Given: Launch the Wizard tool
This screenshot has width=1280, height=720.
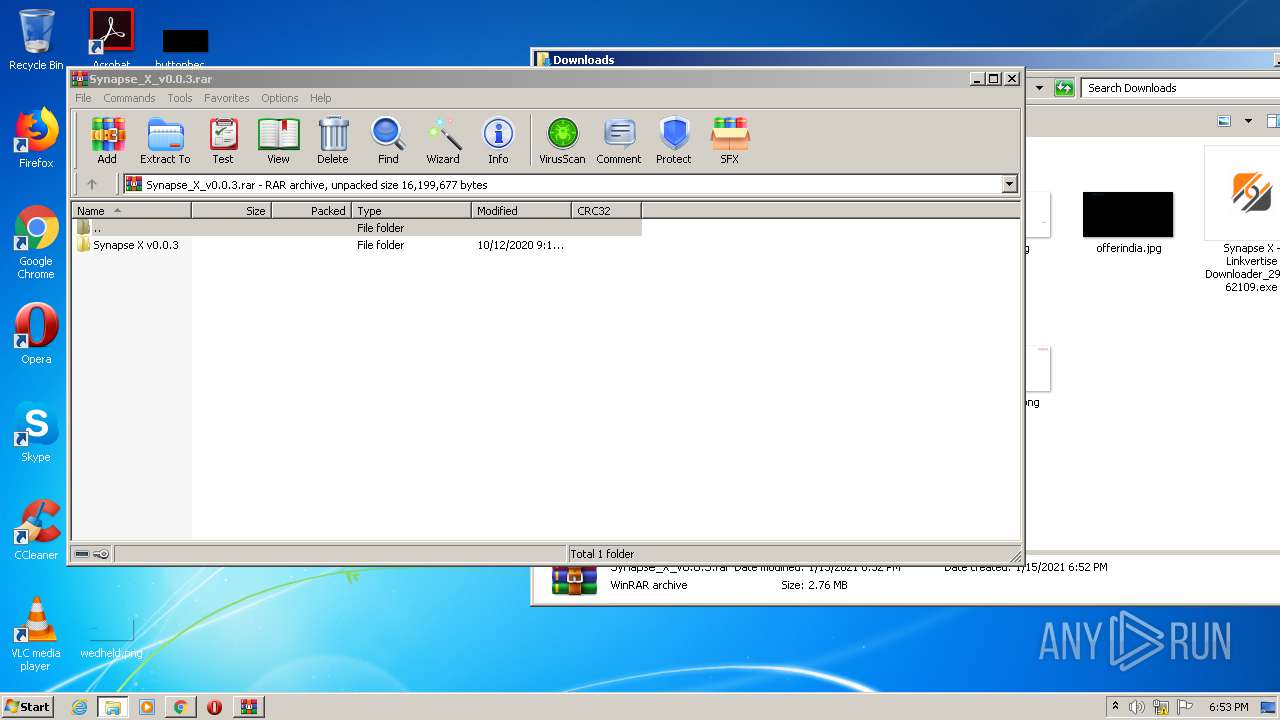Looking at the screenshot, I should click(x=443, y=140).
